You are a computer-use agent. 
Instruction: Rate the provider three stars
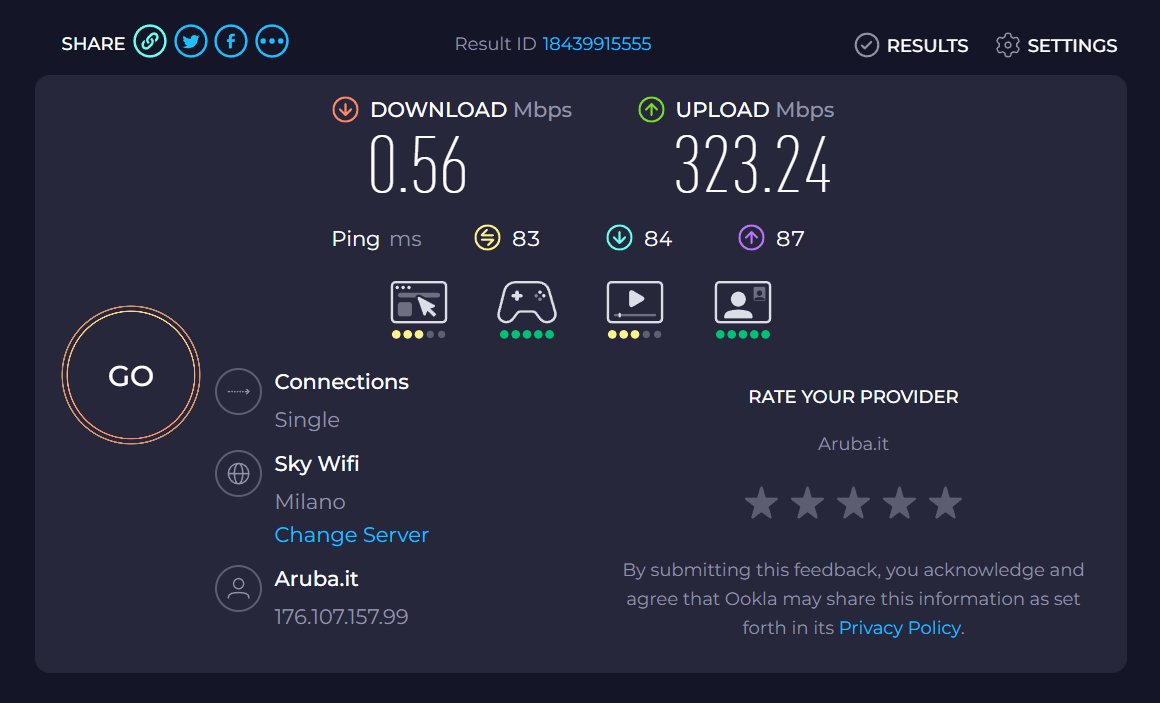click(x=853, y=504)
